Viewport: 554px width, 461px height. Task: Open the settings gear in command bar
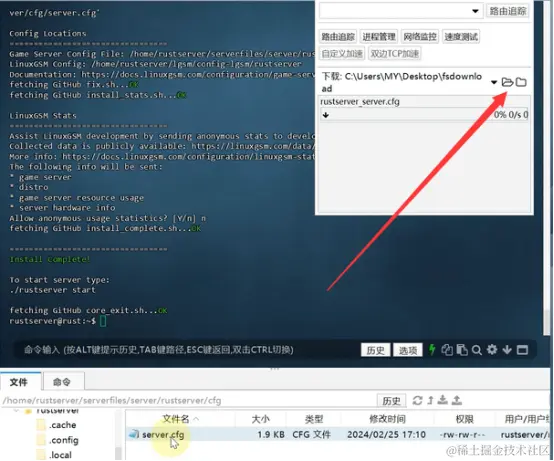[492, 350]
